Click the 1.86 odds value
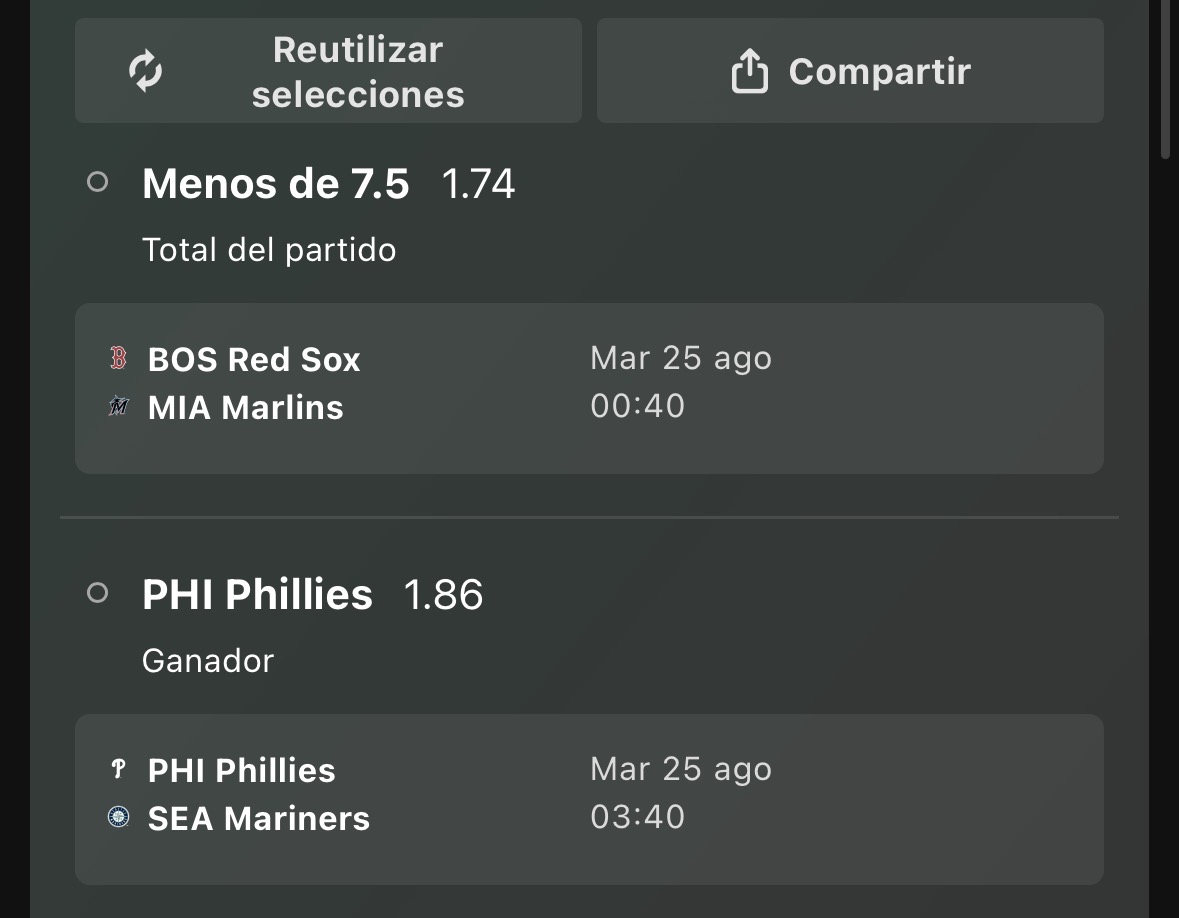The height and width of the screenshot is (918, 1179). [444, 595]
